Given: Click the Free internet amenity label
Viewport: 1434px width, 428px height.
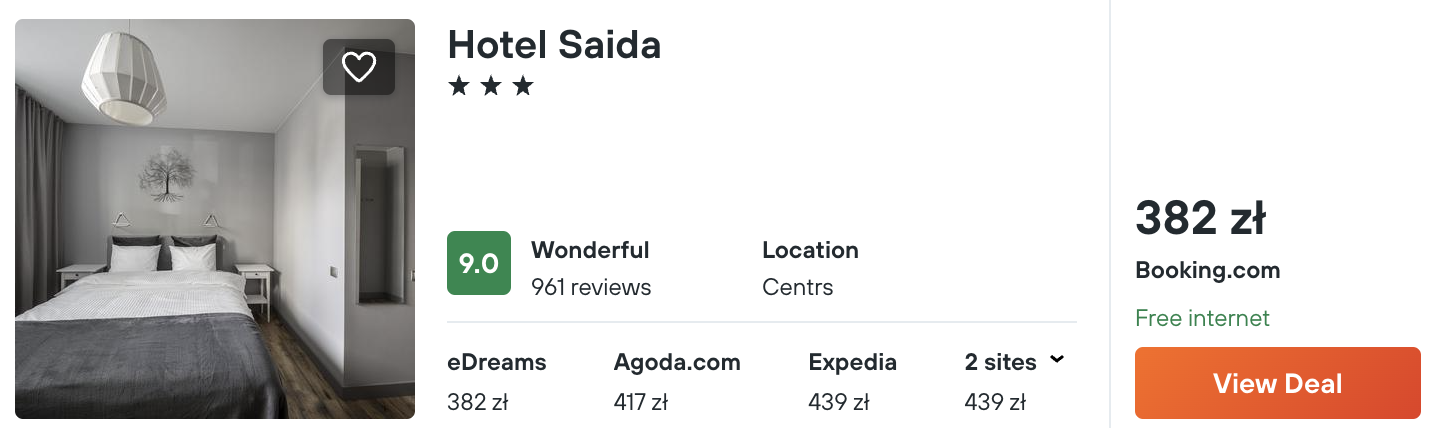Looking at the screenshot, I should point(1202,318).
